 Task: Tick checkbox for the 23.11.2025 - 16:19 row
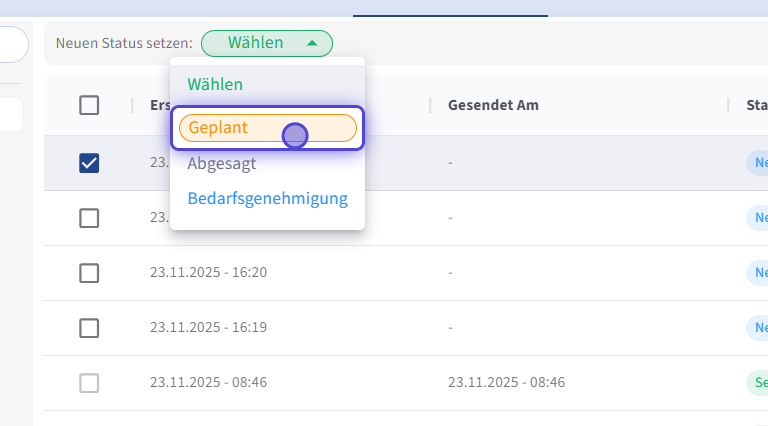(x=89, y=327)
